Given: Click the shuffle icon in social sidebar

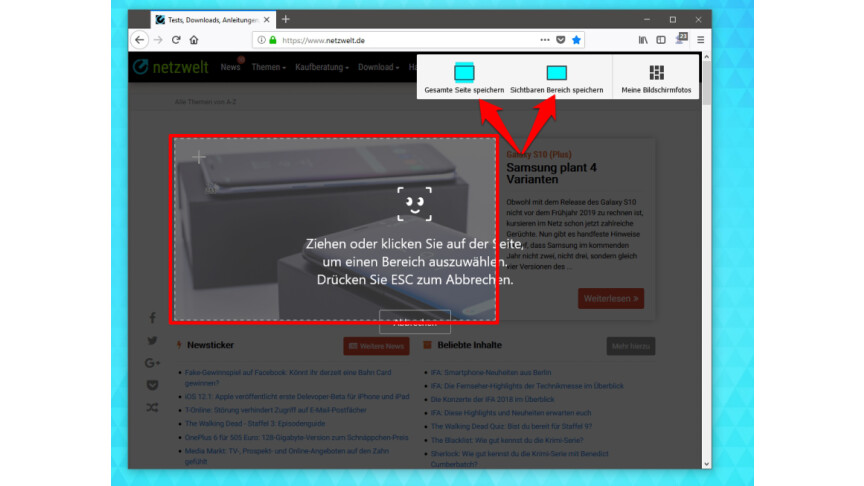Looking at the screenshot, I should [x=153, y=407].
